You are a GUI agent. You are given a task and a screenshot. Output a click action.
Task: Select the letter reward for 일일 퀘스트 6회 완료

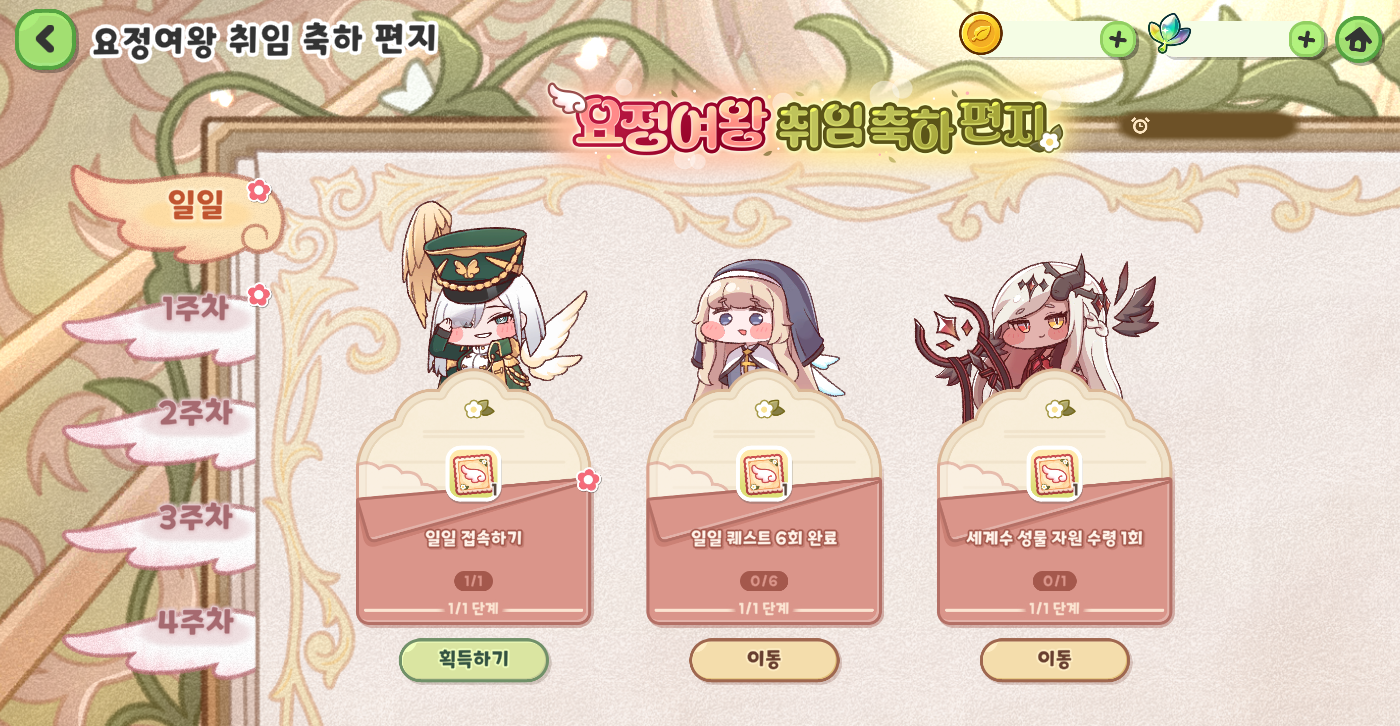(764, 474)
